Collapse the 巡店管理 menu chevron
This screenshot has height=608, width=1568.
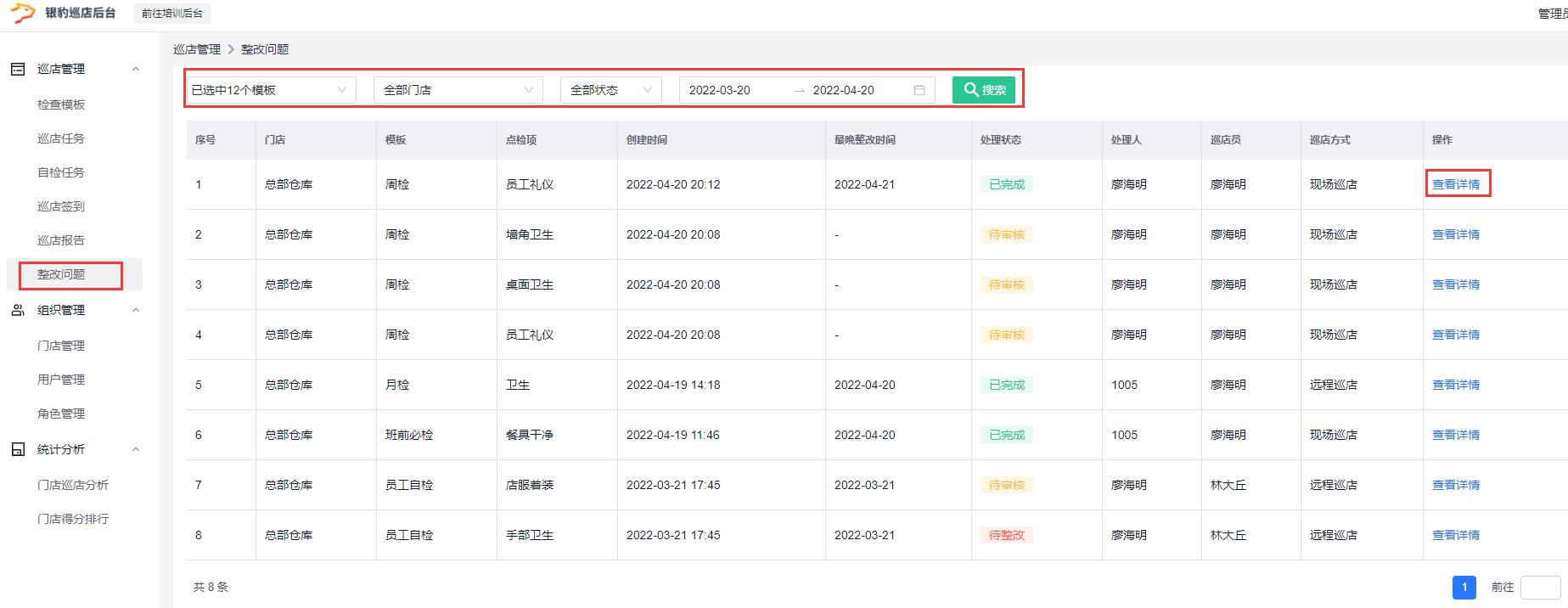pos(136,69)
